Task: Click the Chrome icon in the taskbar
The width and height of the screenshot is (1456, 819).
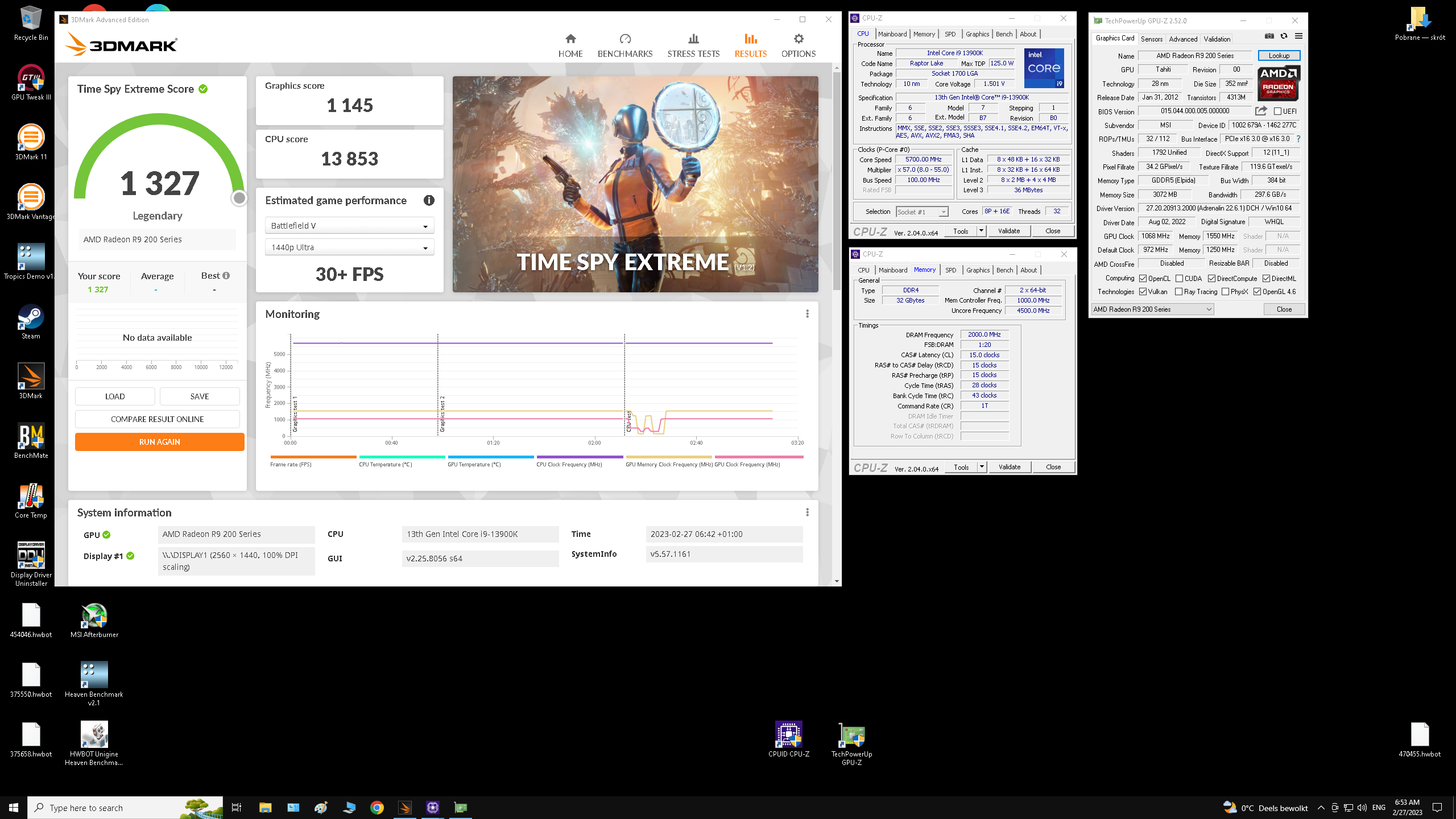Action: tap(377, 808)
